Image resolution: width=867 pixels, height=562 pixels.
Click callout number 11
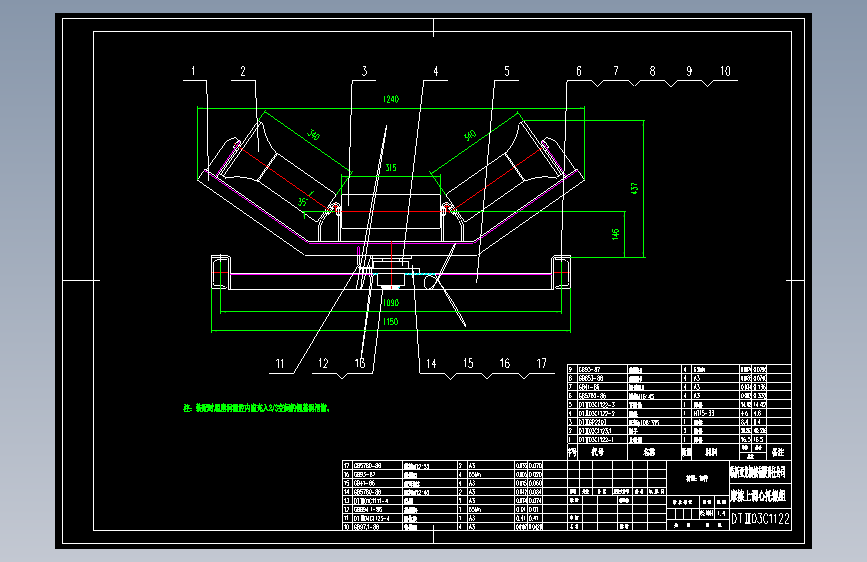[280, 363]
